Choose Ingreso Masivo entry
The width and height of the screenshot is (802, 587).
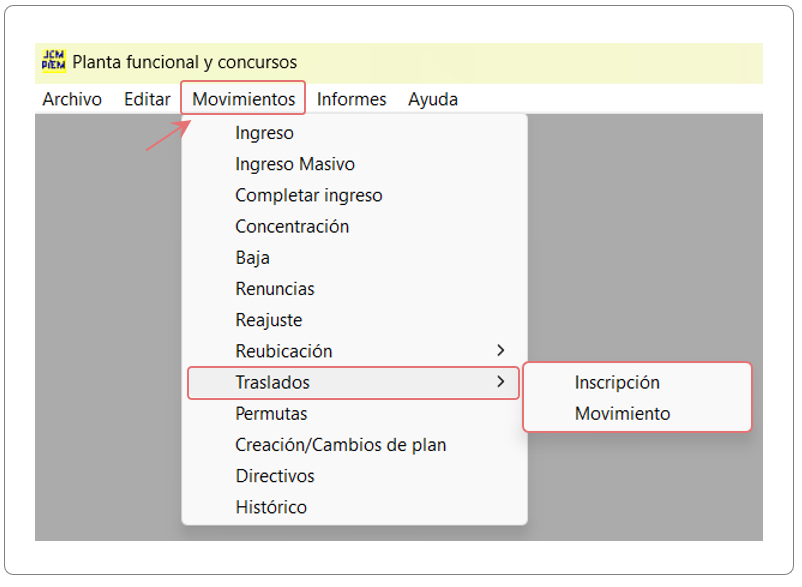tap(354, 164)
